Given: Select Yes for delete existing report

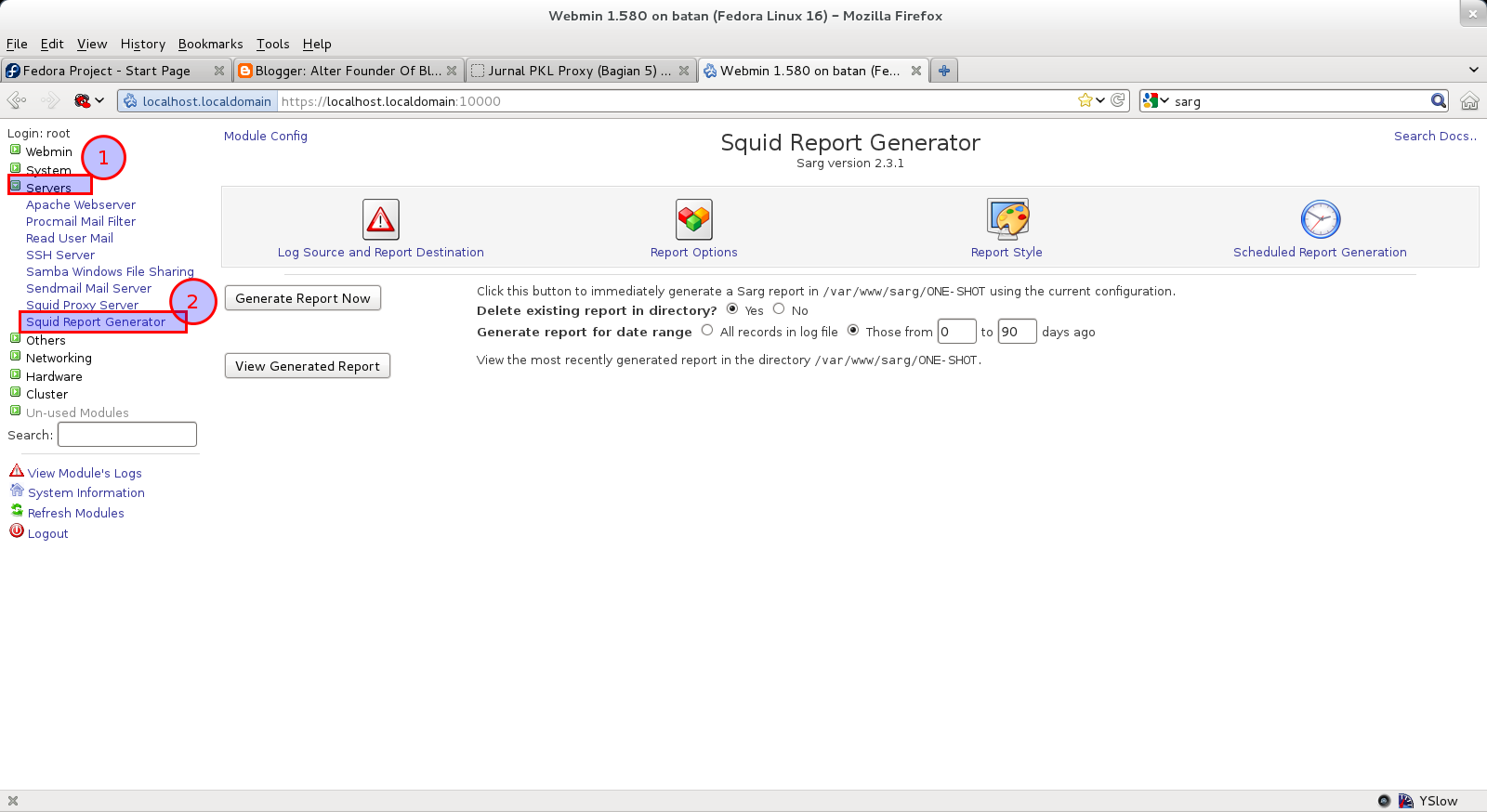Looking at the screenshot, I should pos(732,308).
